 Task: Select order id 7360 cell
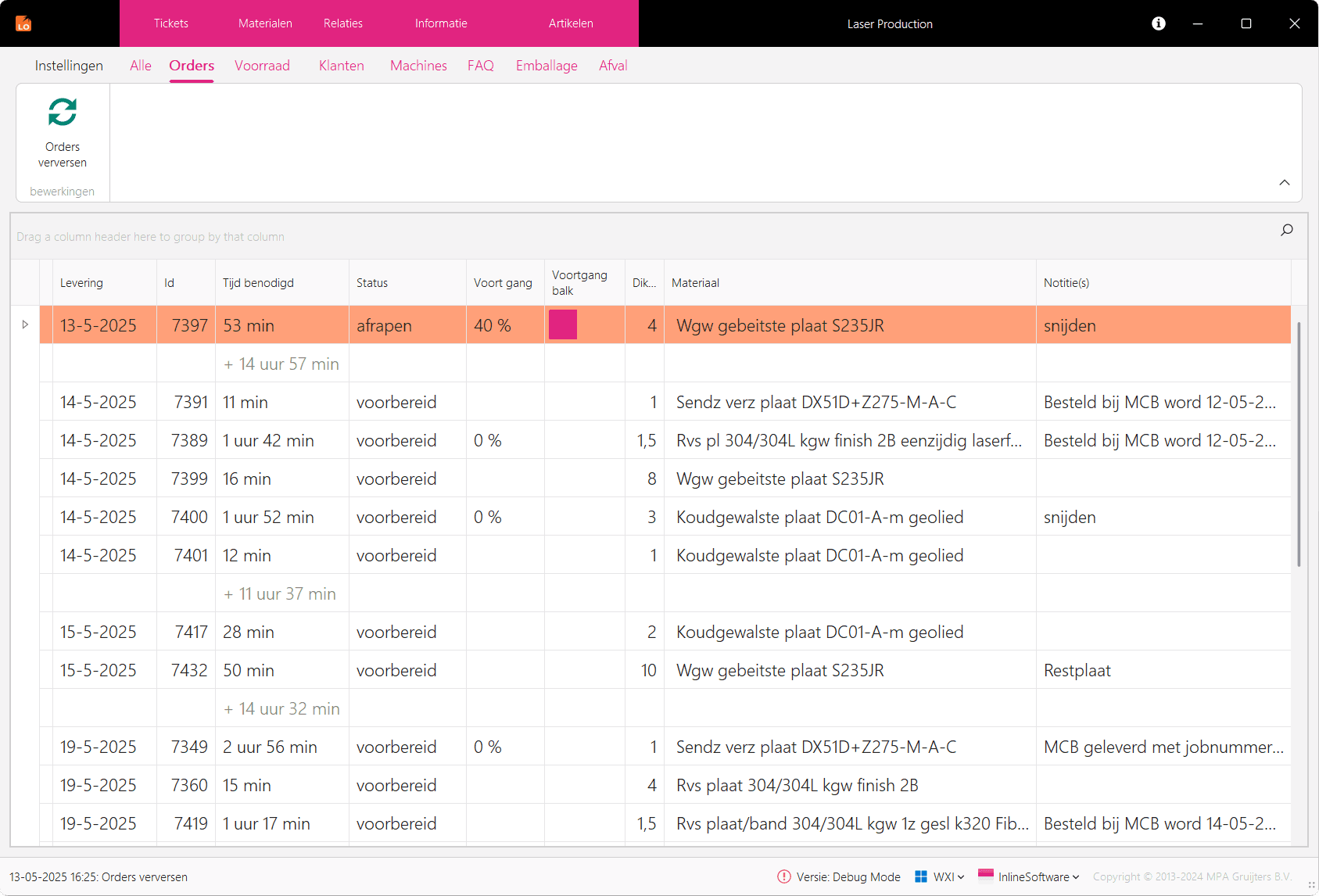pos(186,785)
